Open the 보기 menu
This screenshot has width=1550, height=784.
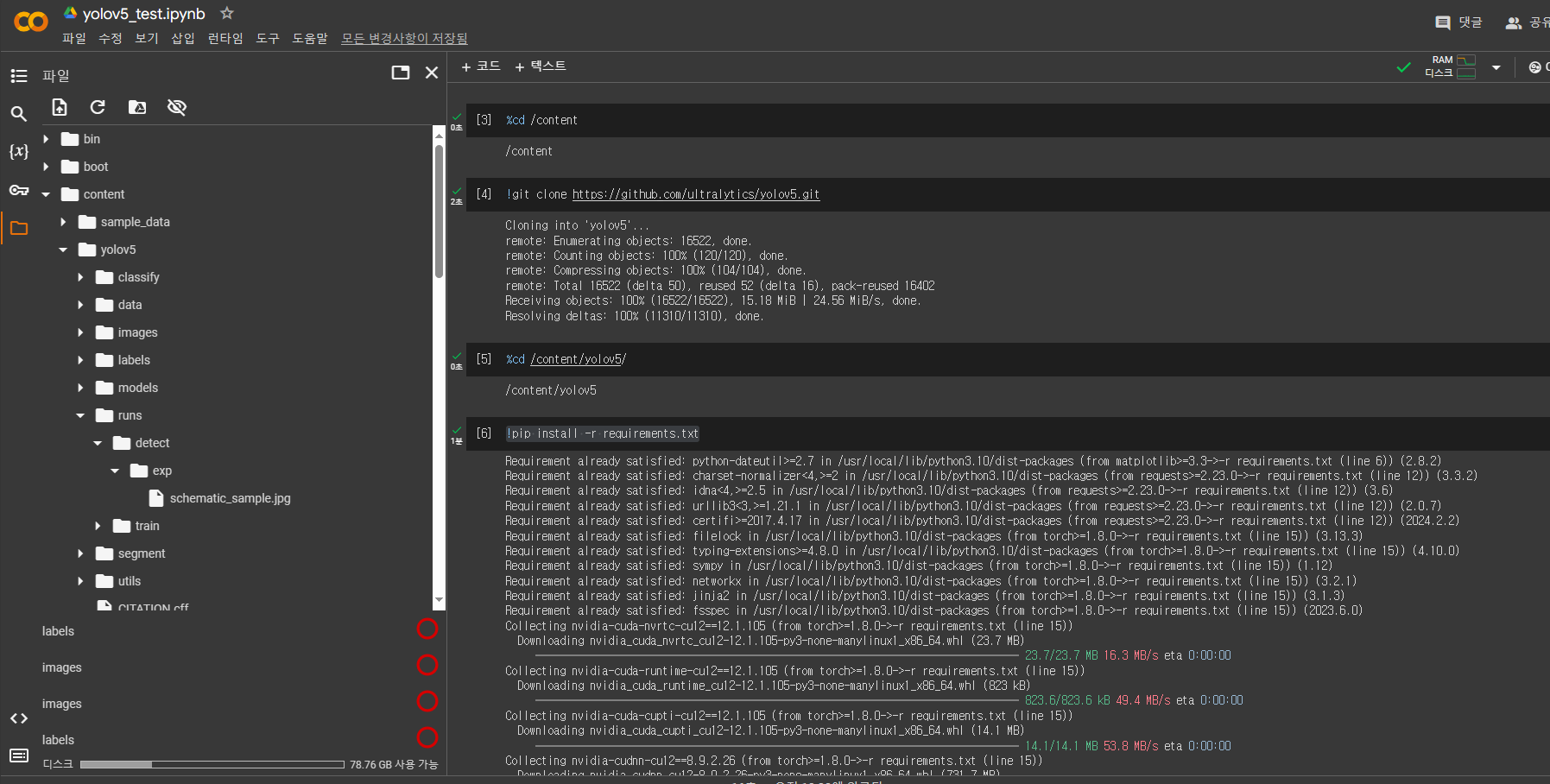pyautogui.click(x=147, y=38)
